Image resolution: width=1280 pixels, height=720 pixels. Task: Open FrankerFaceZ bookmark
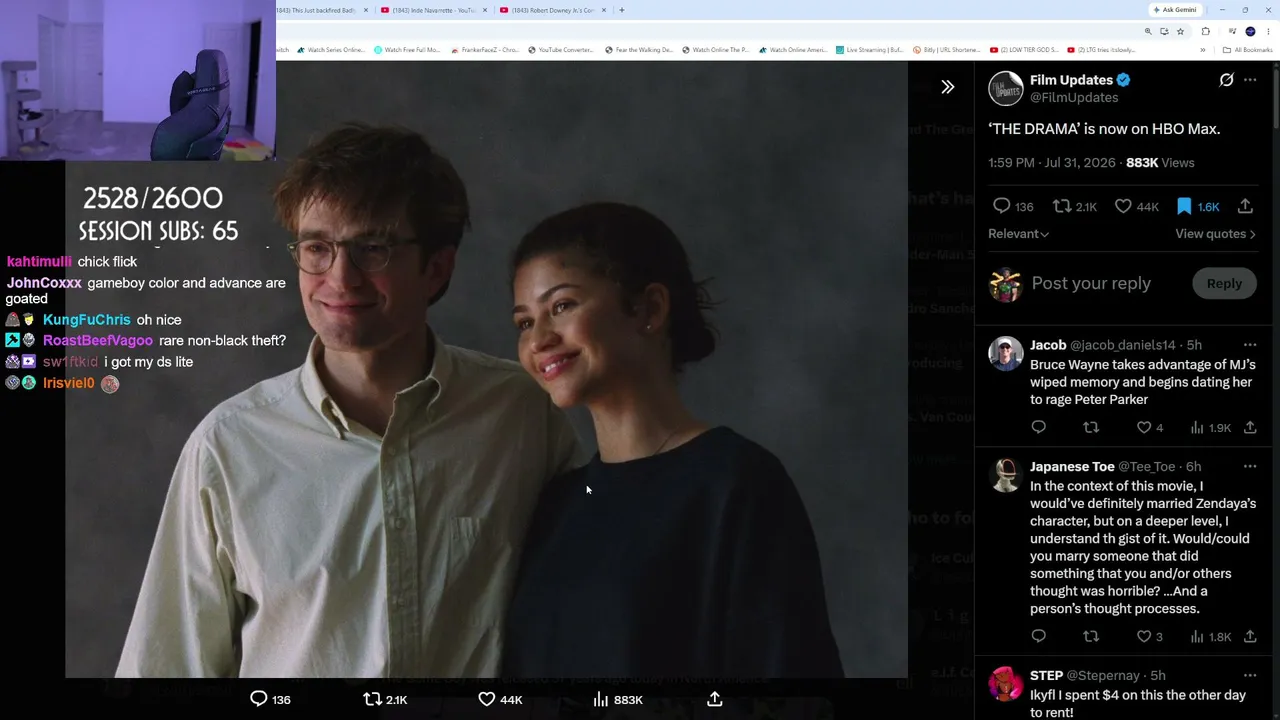(485, 50)
